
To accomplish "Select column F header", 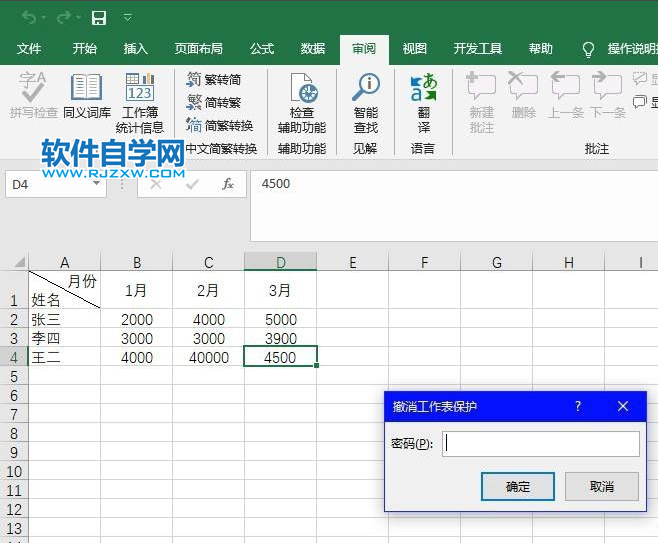I will (425, 262).
